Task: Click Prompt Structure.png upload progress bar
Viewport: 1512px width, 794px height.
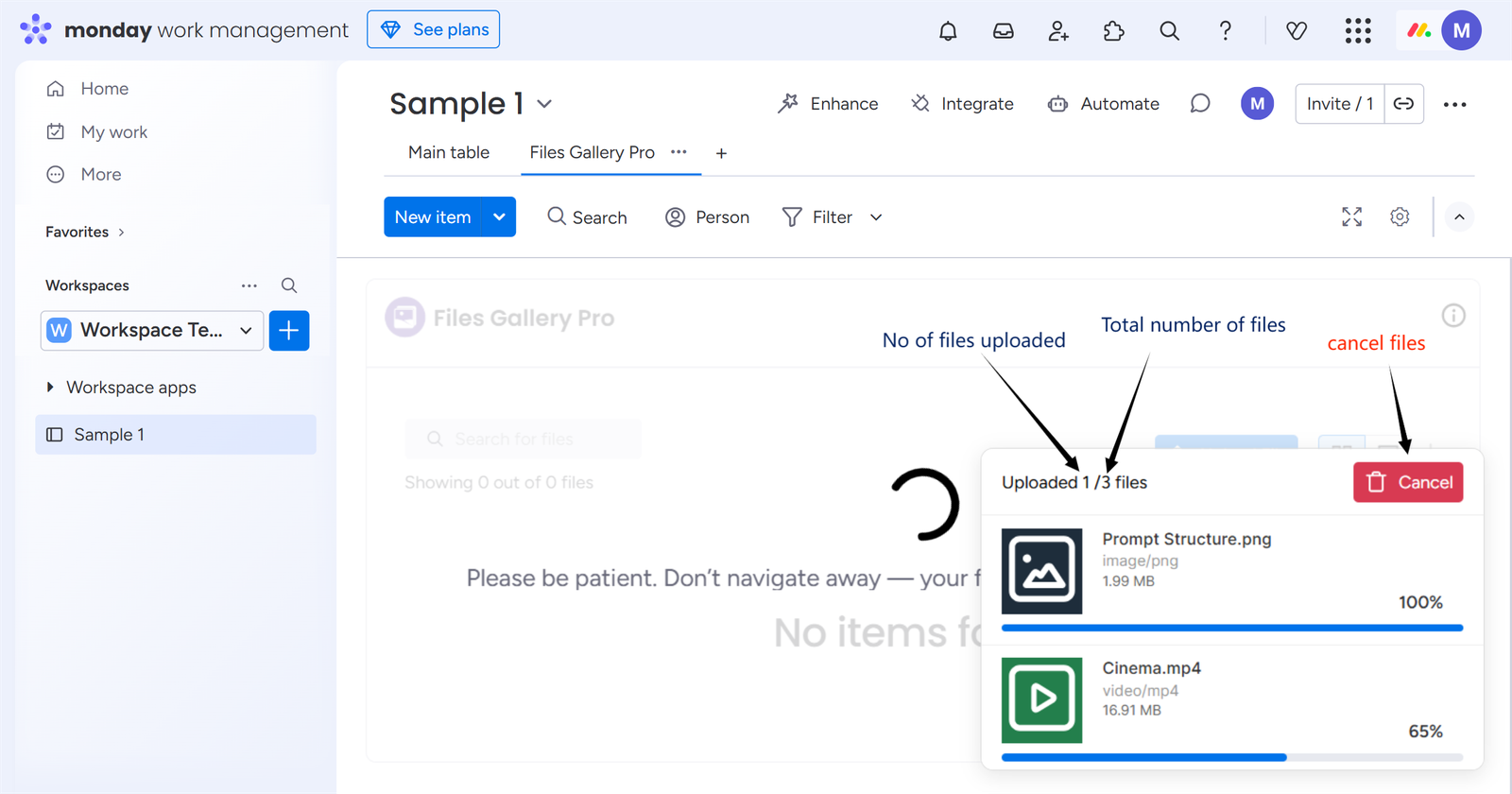Action: (x=1232, y=628)
